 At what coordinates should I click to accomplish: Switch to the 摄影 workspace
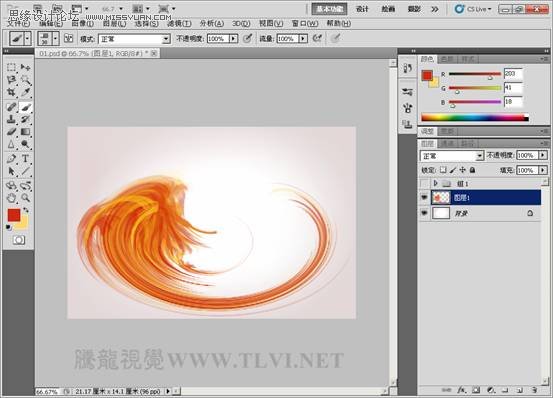[414, 9]
